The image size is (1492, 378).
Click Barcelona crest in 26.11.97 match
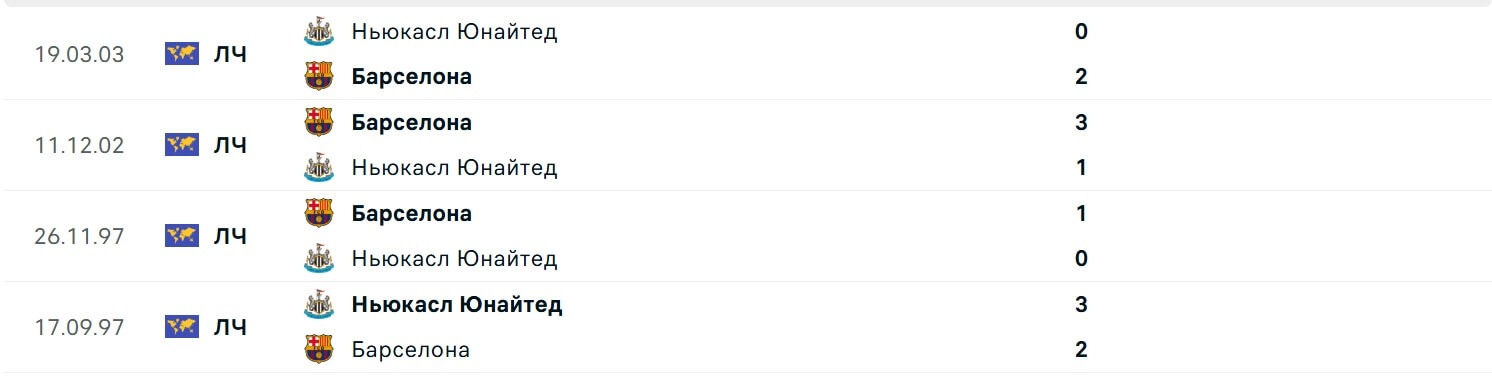click(x=318, y=213)
